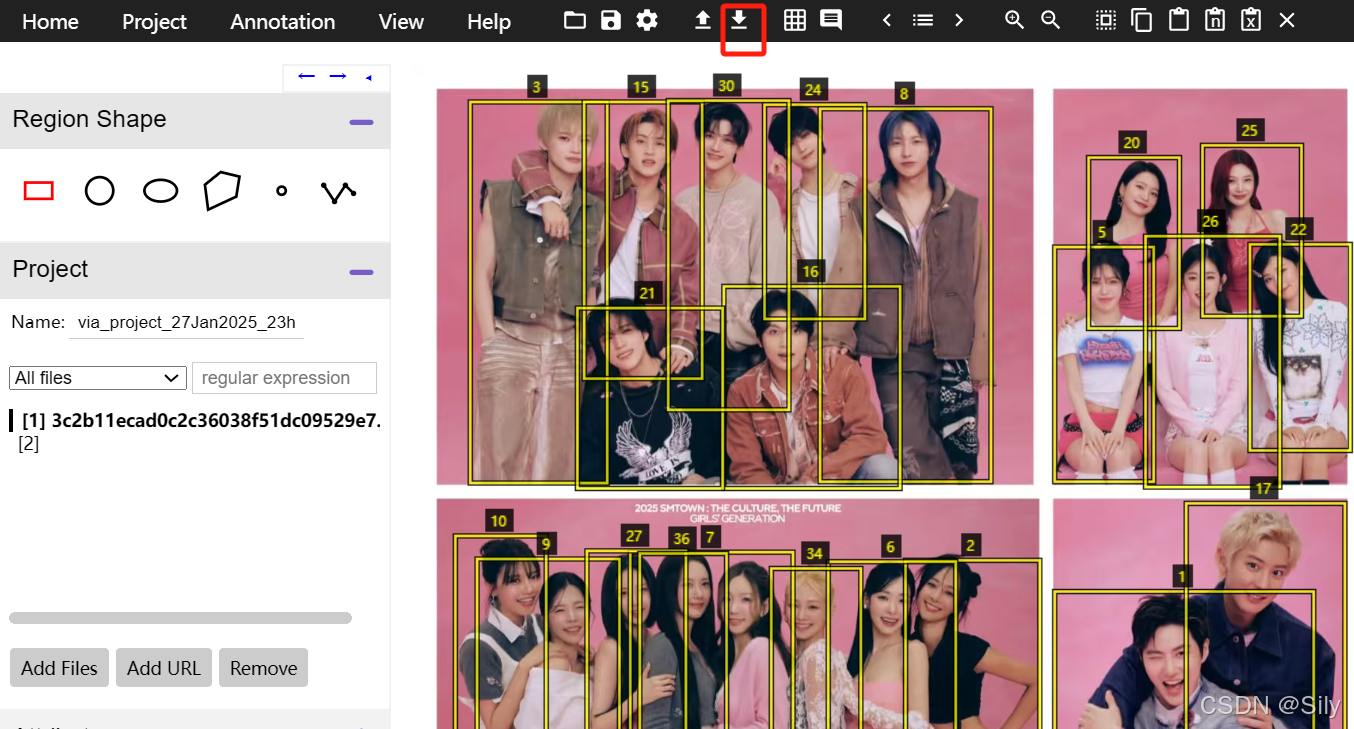This screenshot has width=1354, height=729.
Task: Collapse the sidebar with the small blue triangle
Action: coord(368,78)
